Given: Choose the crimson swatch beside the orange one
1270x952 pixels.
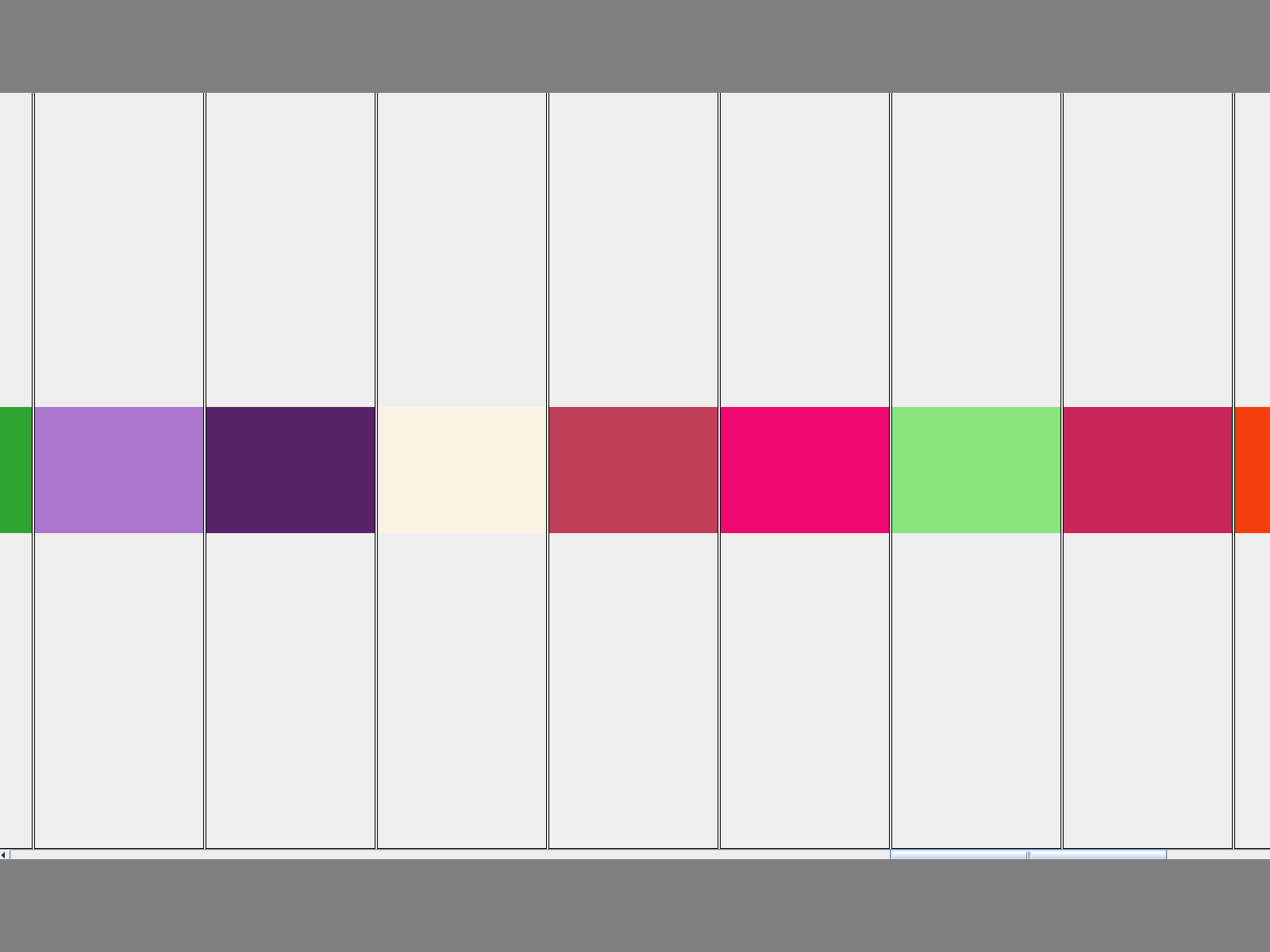Looking at the screenshot, I should click(1148, 470).
